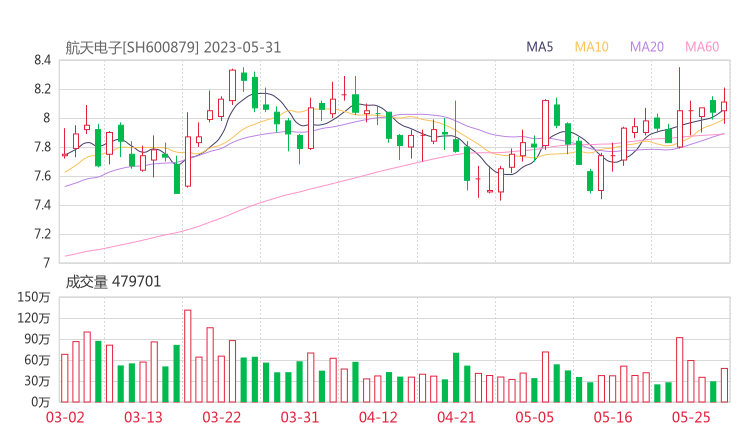The image size is (740, 440).
Task: Click the 8.2 price axis label
Action: coord(42,89)
